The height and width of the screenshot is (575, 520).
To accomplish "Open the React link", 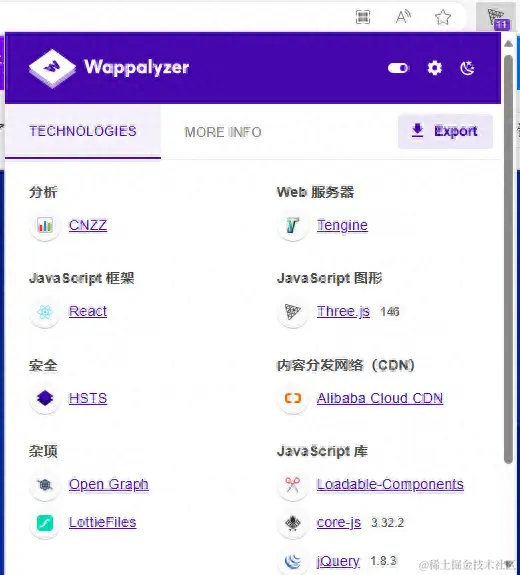I will point(88,311).
